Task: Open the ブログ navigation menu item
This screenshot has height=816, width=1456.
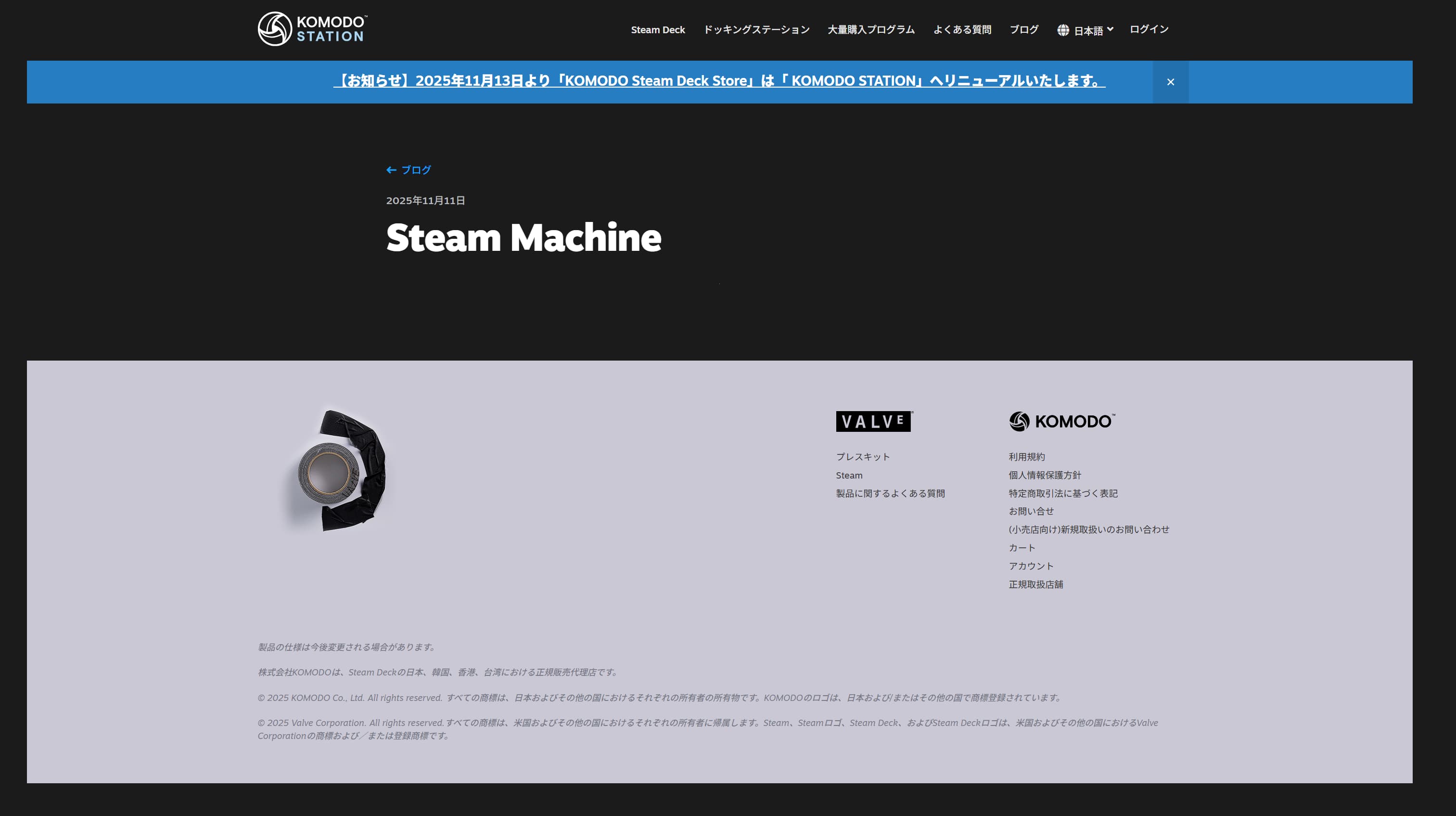Action: click(x=1023, y=29)
